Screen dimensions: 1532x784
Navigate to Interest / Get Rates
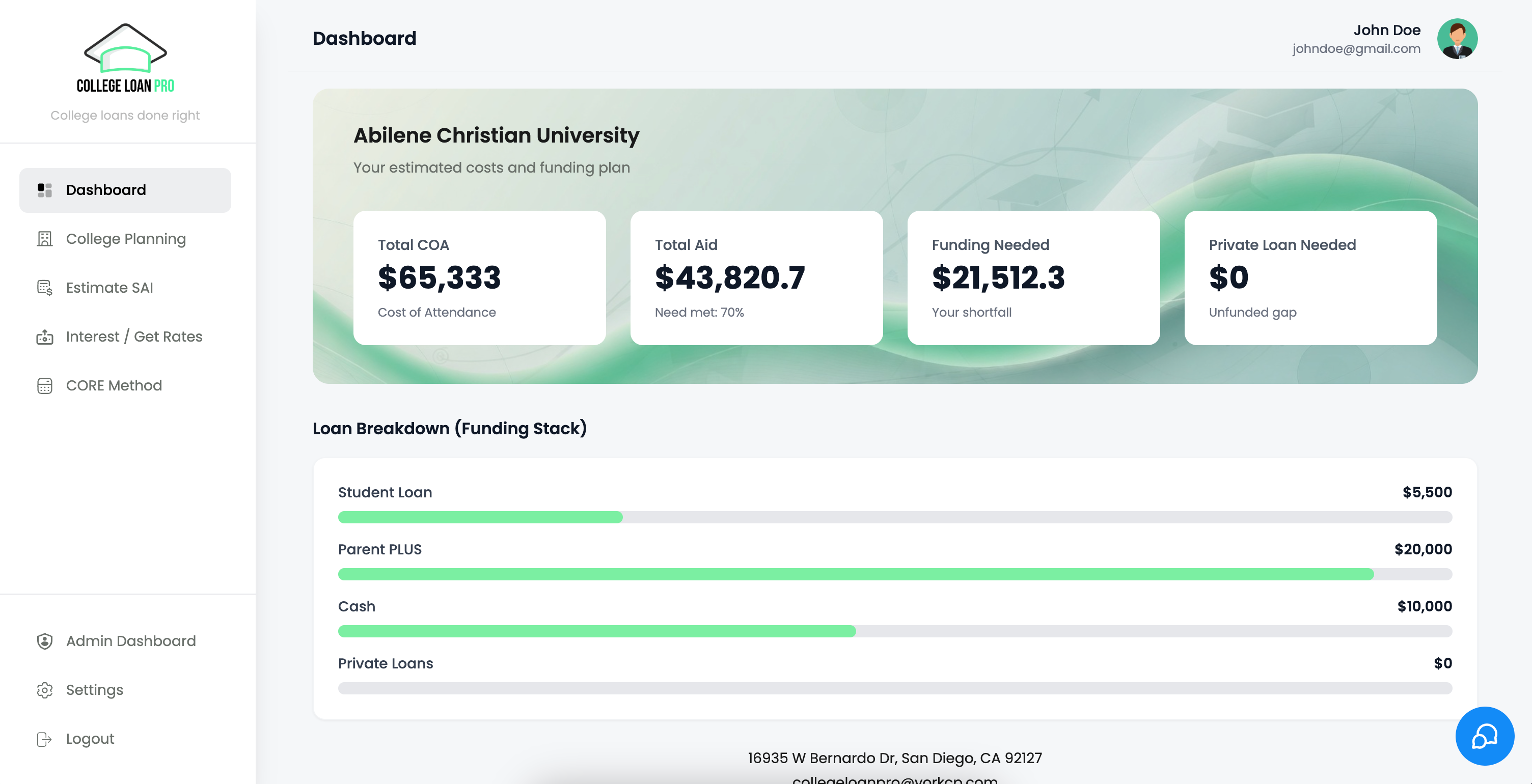pyautogui.click(x=125, y=337)
